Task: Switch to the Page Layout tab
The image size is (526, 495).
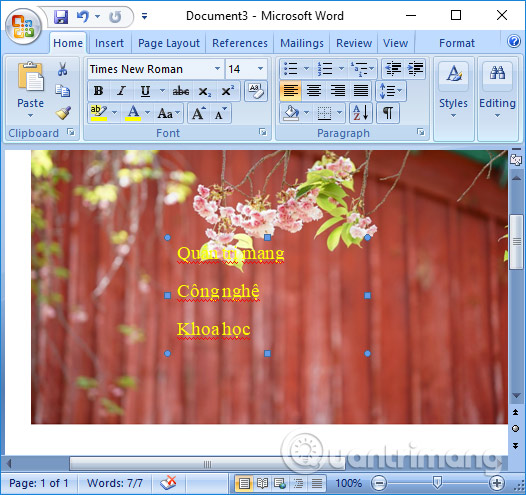Action: pyautogui.click(x=169, y=43)
